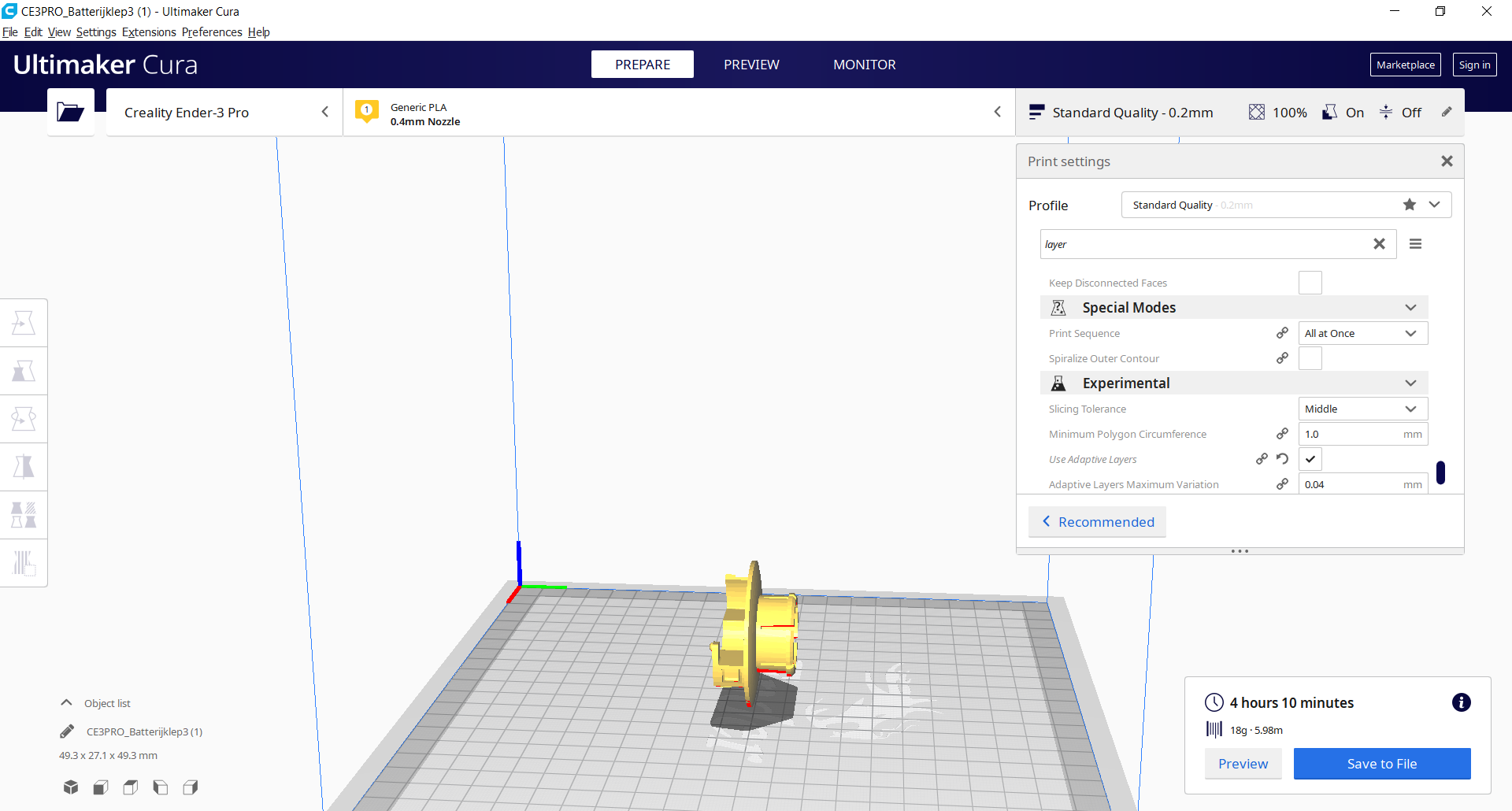This screenshot has width=1512, height=811.
Task: Open file via folder icon
Action: pyautogui.click(x=70, y=112)
